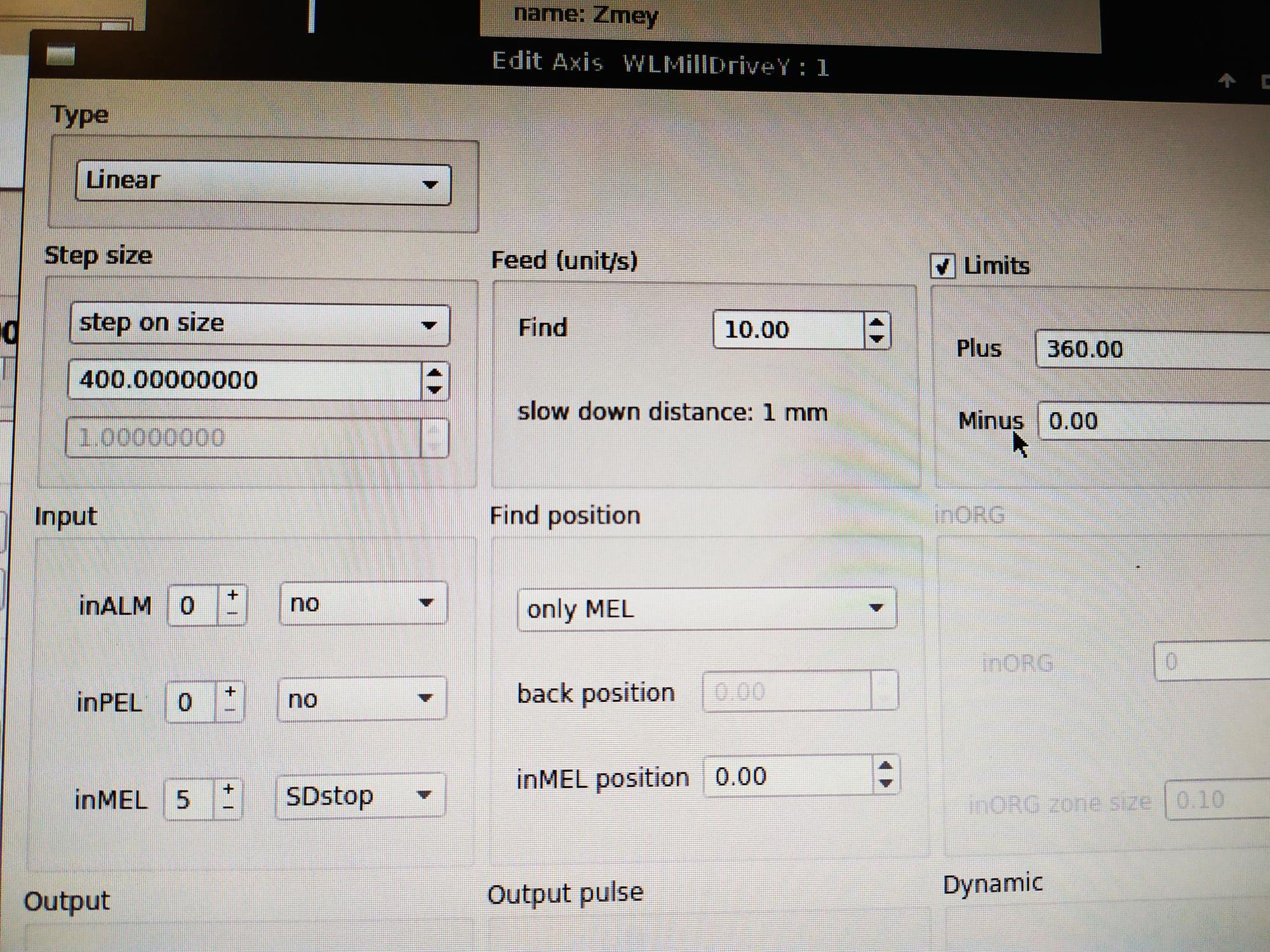
Task: Click the up arrow icon in title bar
Action: [x=1227, y=81]
